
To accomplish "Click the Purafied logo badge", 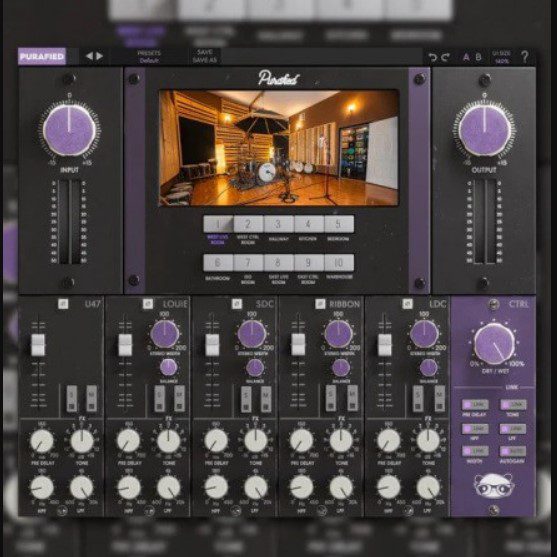I will tap(42, 56).
